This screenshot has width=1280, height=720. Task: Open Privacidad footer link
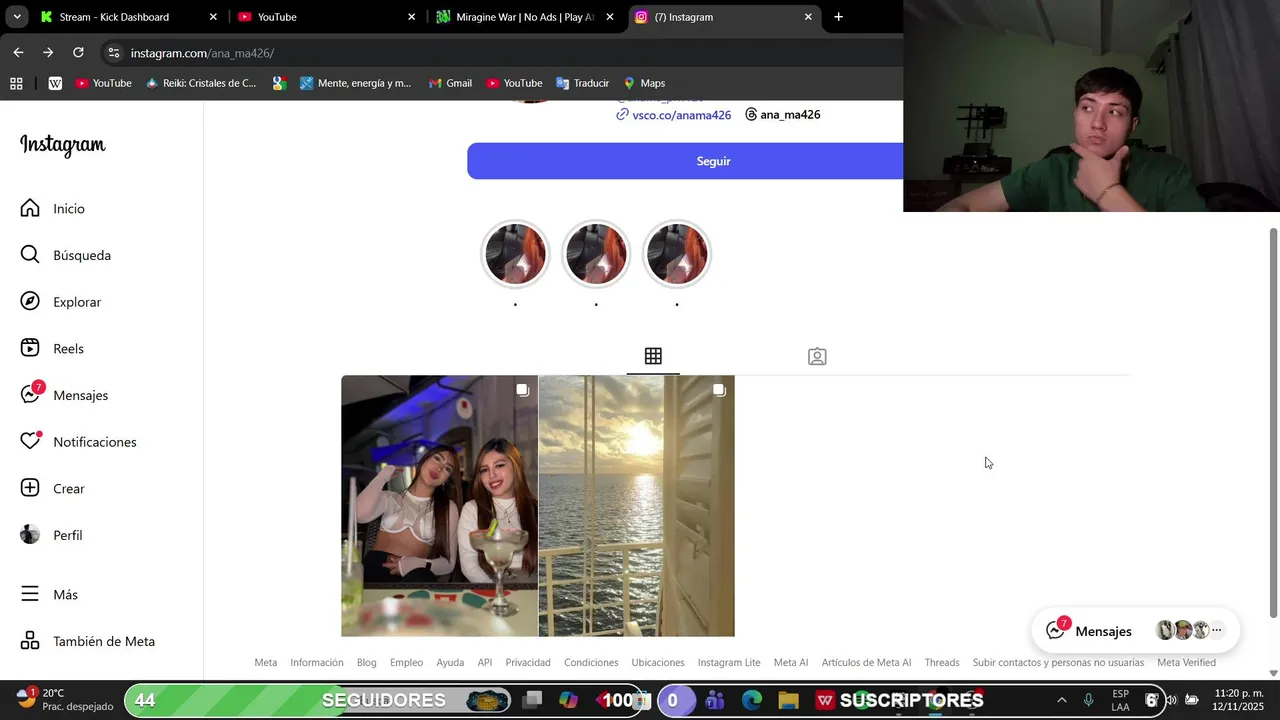[x=528, y=662]
